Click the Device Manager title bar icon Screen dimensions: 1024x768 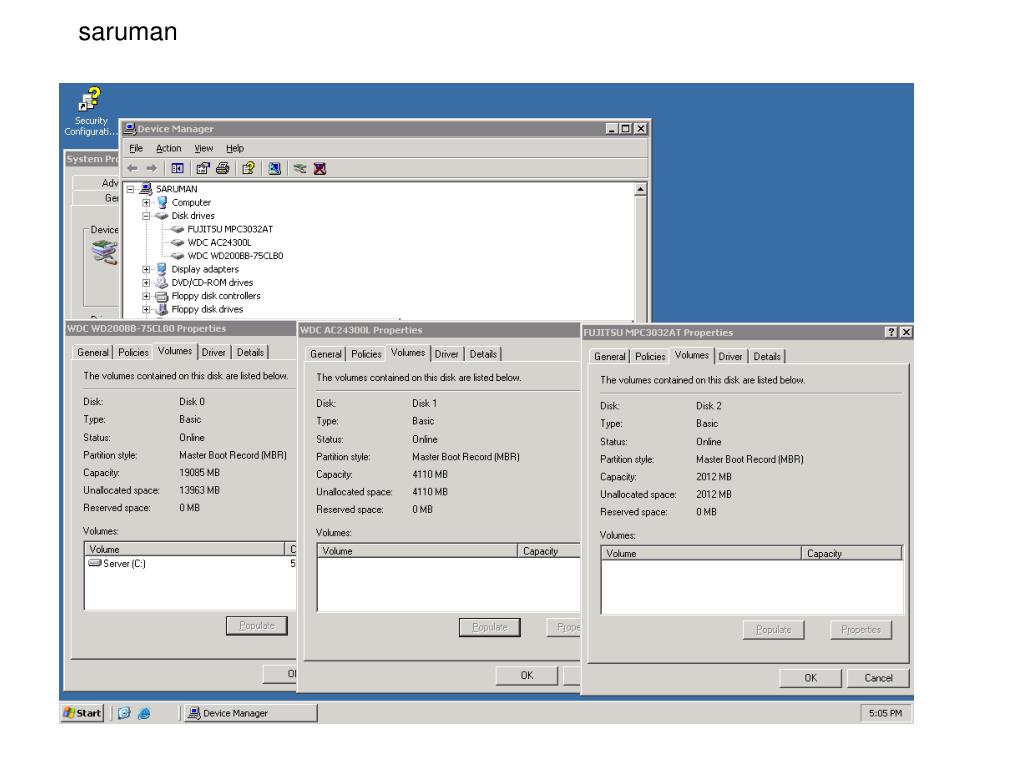(x=129, y=129)
